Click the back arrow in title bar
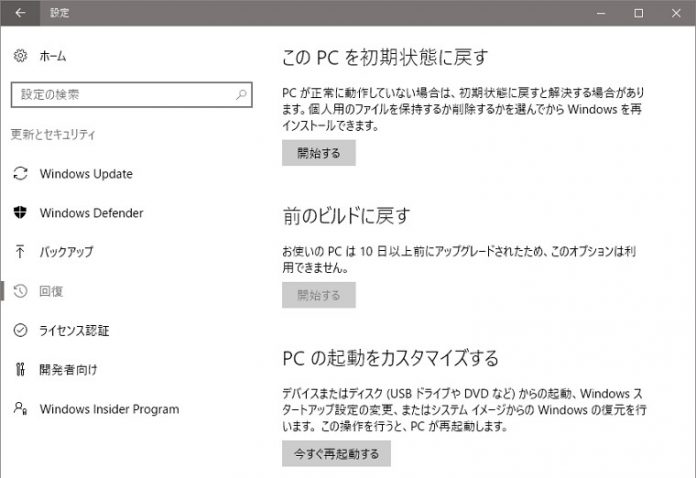Image resolution: width=696 pixels, height=478 pixels. (20, 13)
